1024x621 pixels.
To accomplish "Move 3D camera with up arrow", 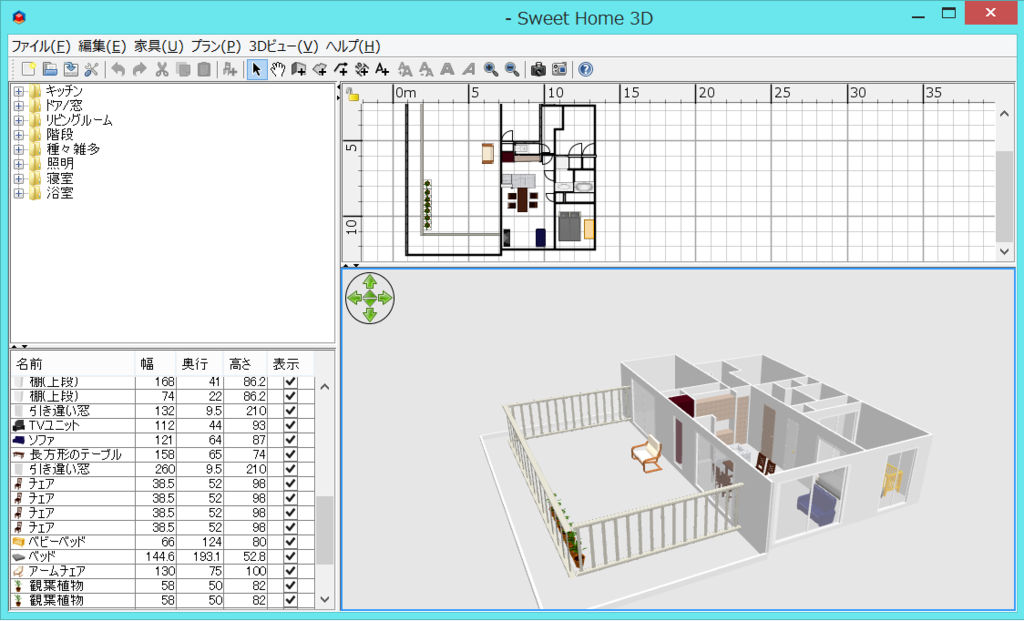I will coord(370,282).
